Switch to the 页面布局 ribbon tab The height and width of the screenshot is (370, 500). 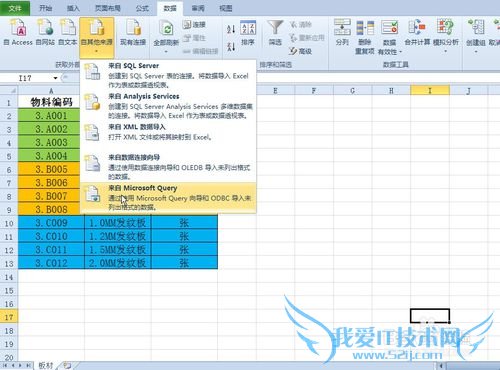click(x=108, y=8)
